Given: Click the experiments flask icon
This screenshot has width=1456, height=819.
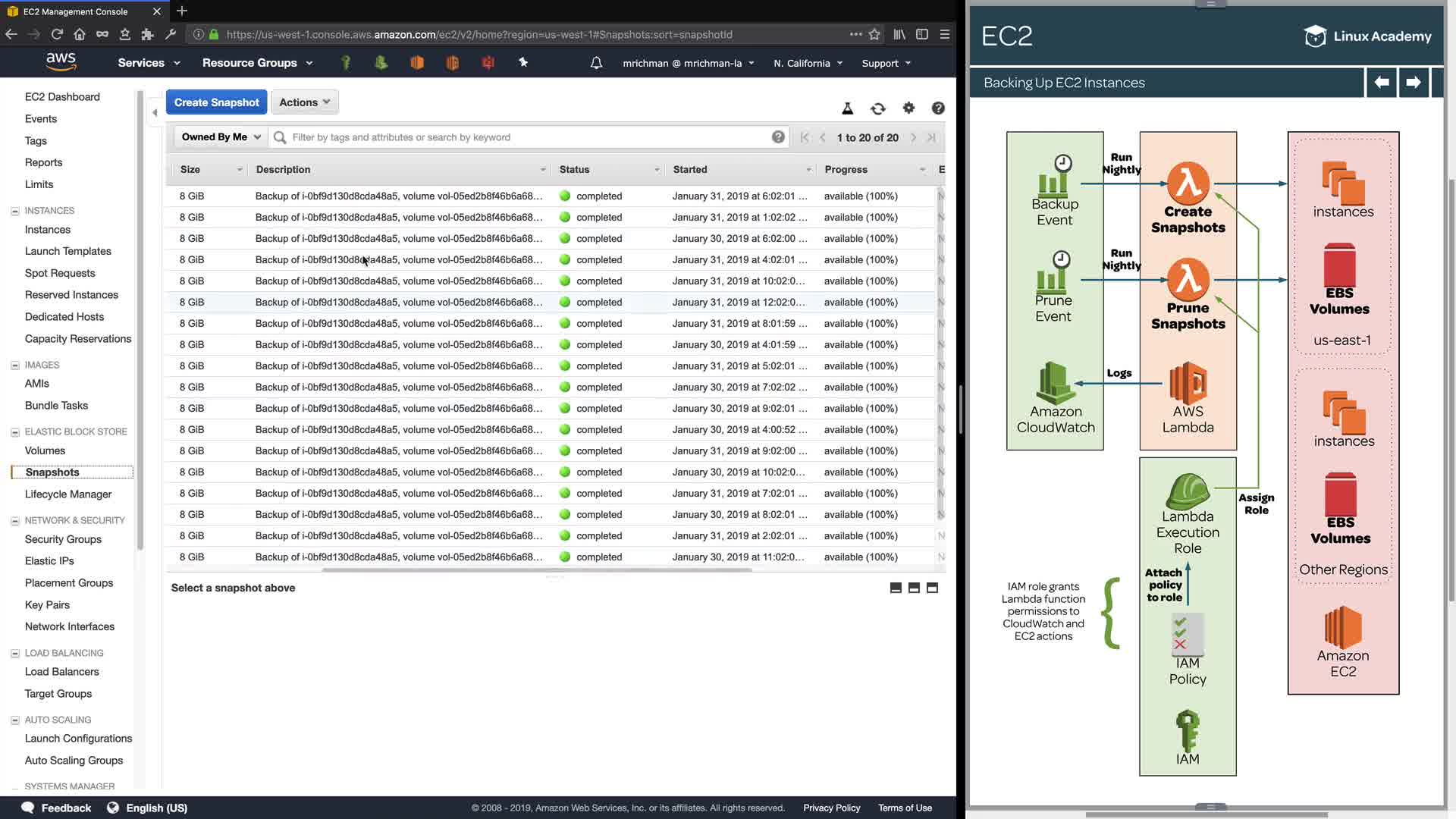Looking at the screenshot, I should click(x=847, y=108).
